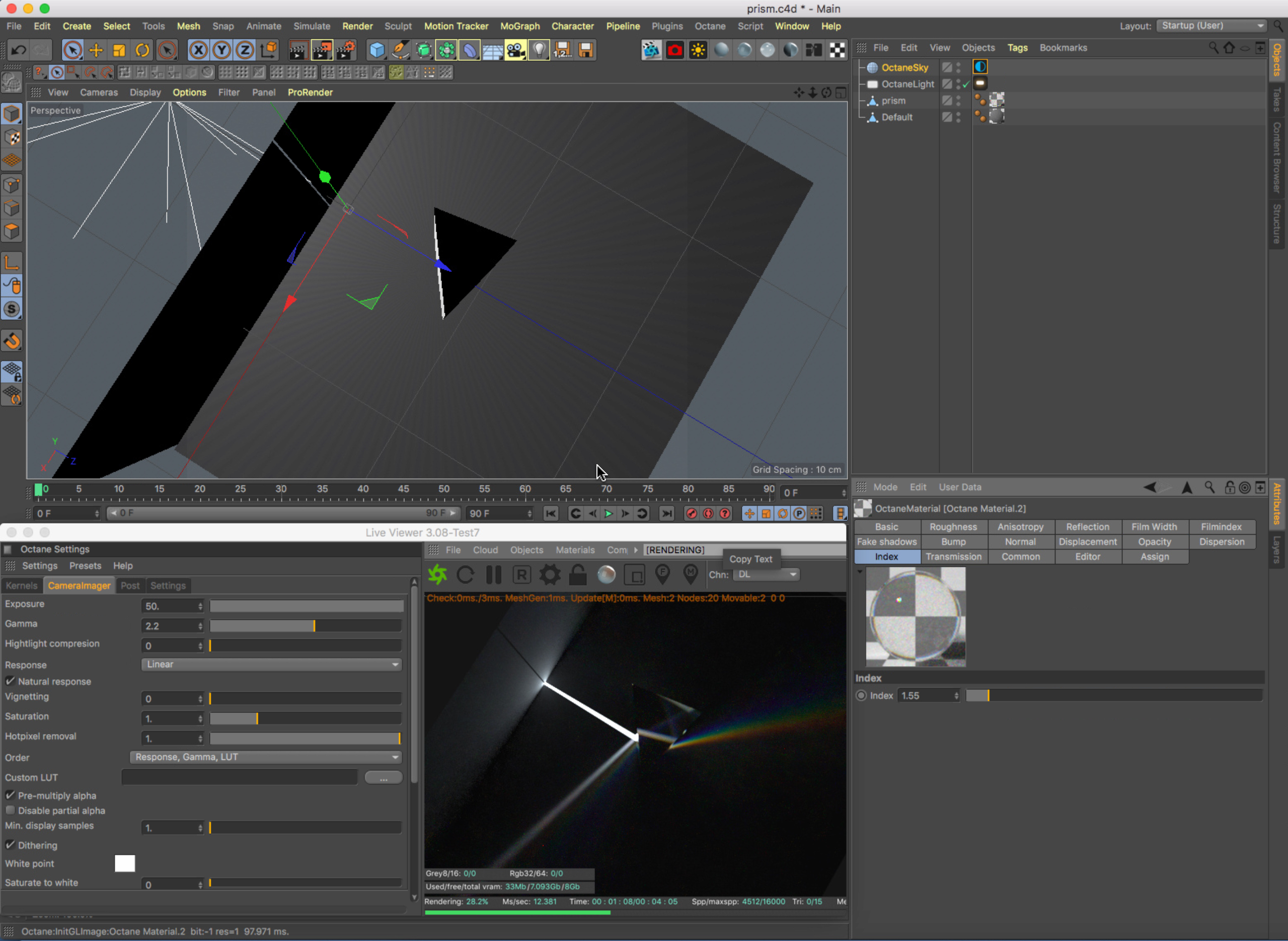Click the red Octane record icon

tap(675, 50)
